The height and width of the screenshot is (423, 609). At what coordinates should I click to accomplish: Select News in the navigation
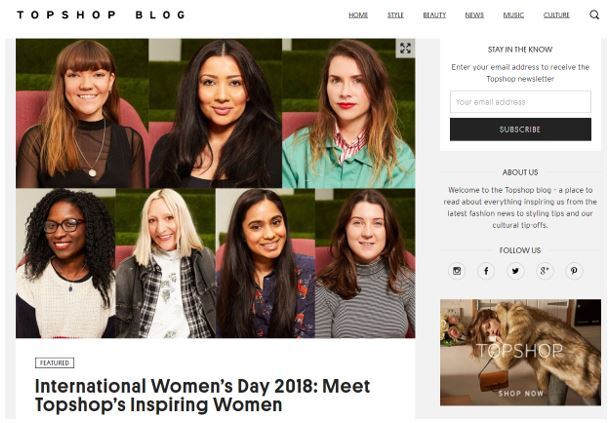point(474,15)
